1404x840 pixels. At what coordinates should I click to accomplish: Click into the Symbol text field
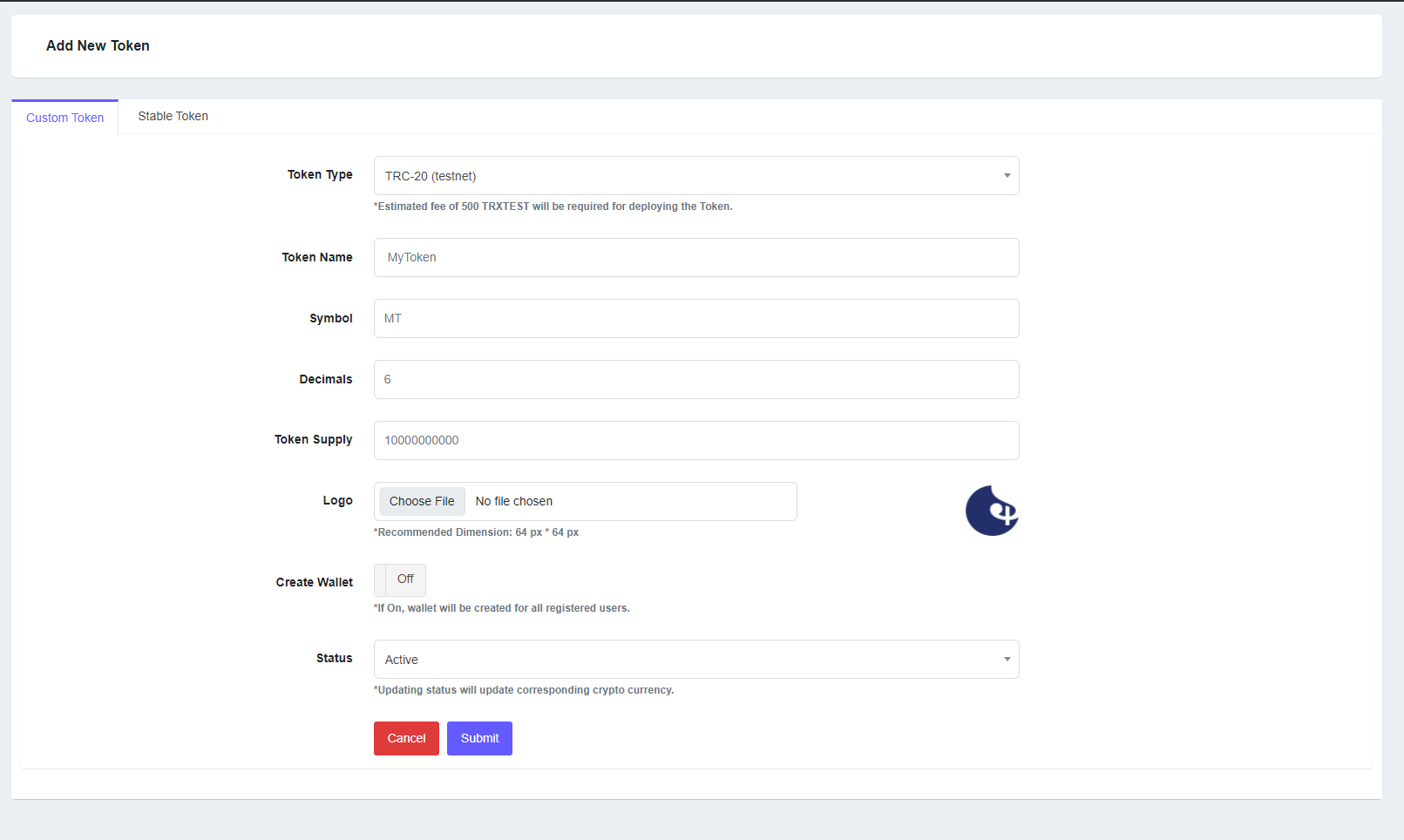tap(695, 319)
